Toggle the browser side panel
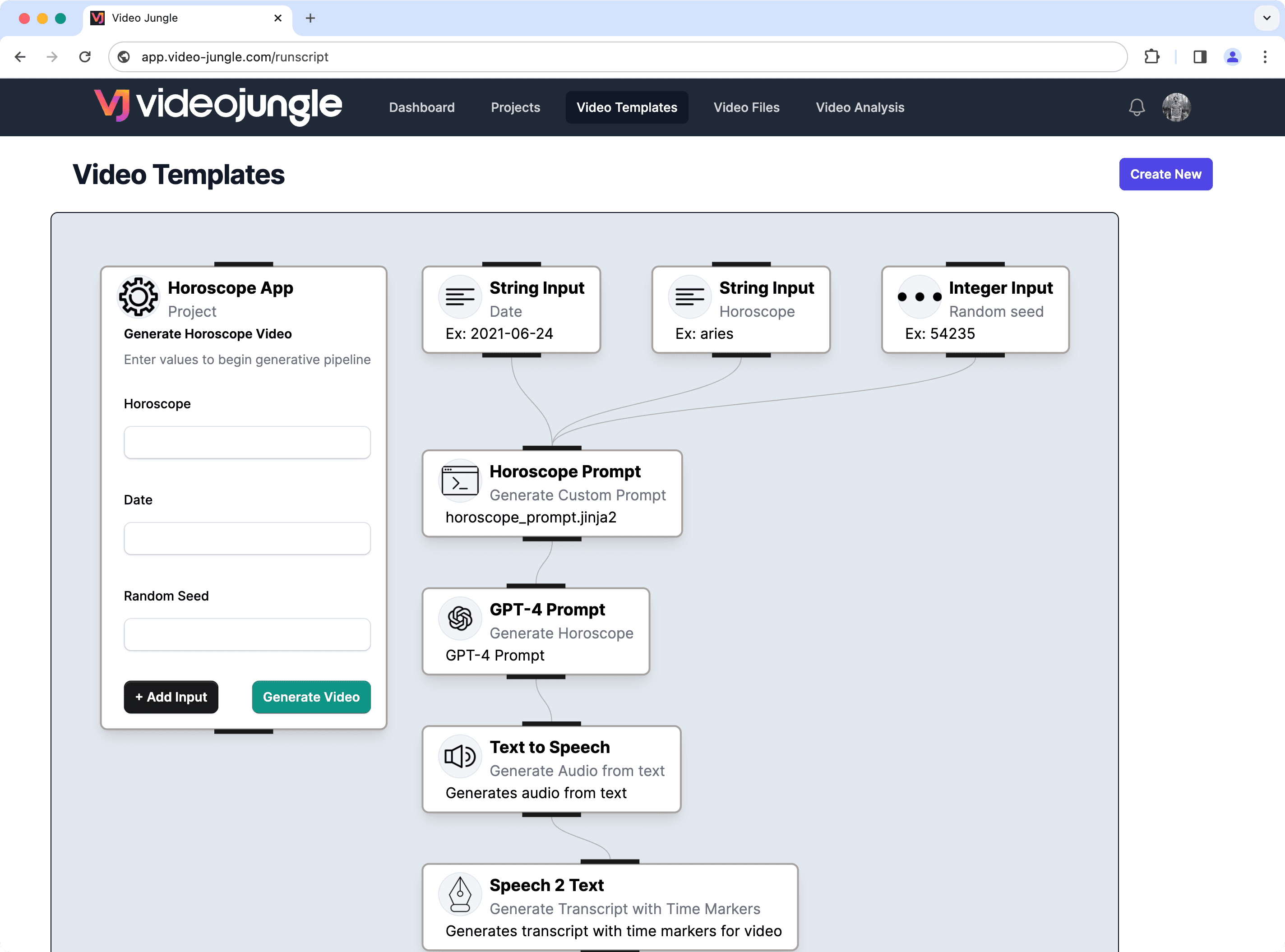This screenshot has width=1285, height=952. 1200,56
